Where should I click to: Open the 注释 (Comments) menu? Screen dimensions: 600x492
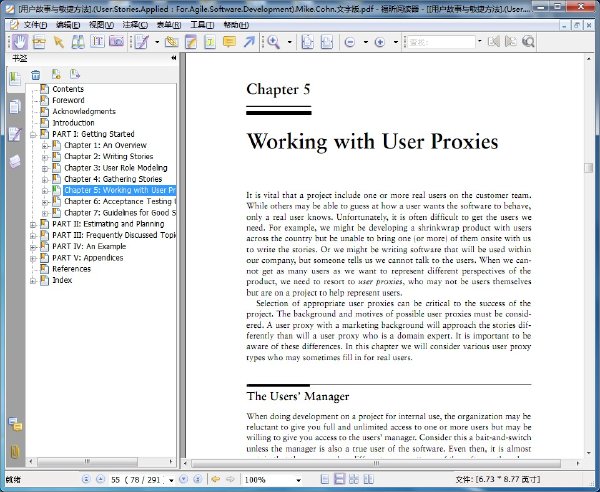pos(135,25)
